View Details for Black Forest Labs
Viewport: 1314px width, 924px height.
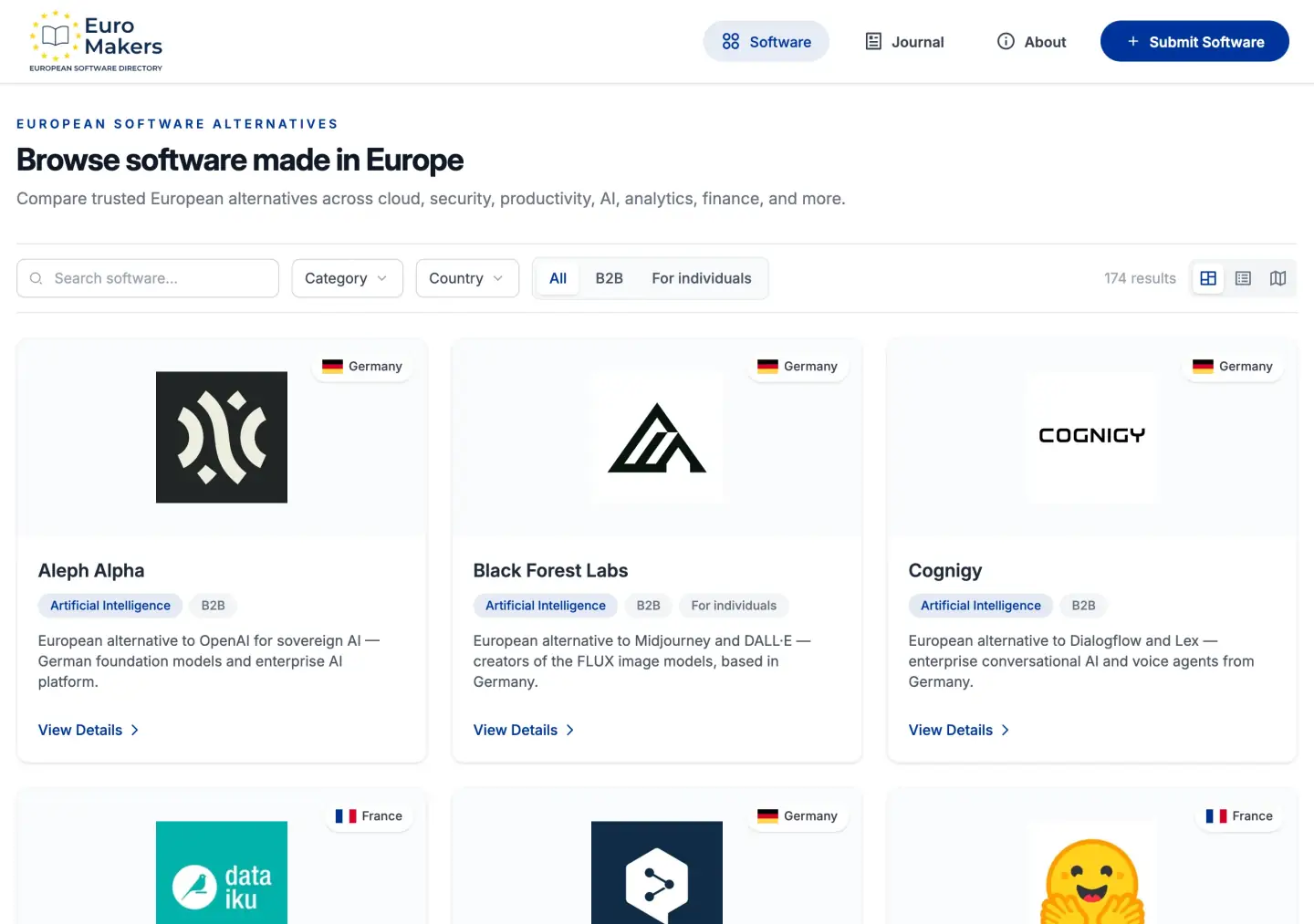click(x=524, y=730)
